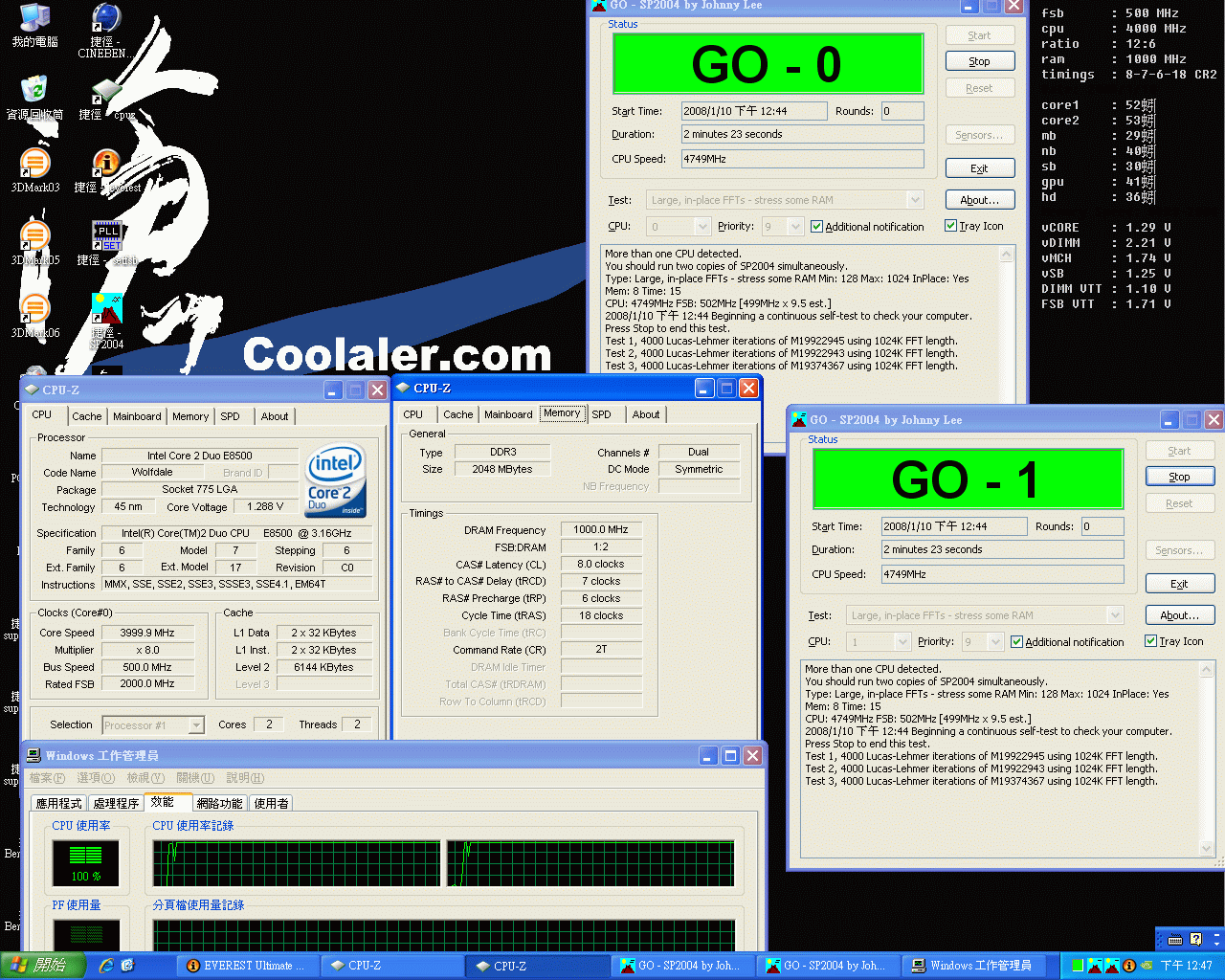Click scroll-down arrow of GO - 1 log
This screenshot has width=1225, height=980.
click(1207, 848)
